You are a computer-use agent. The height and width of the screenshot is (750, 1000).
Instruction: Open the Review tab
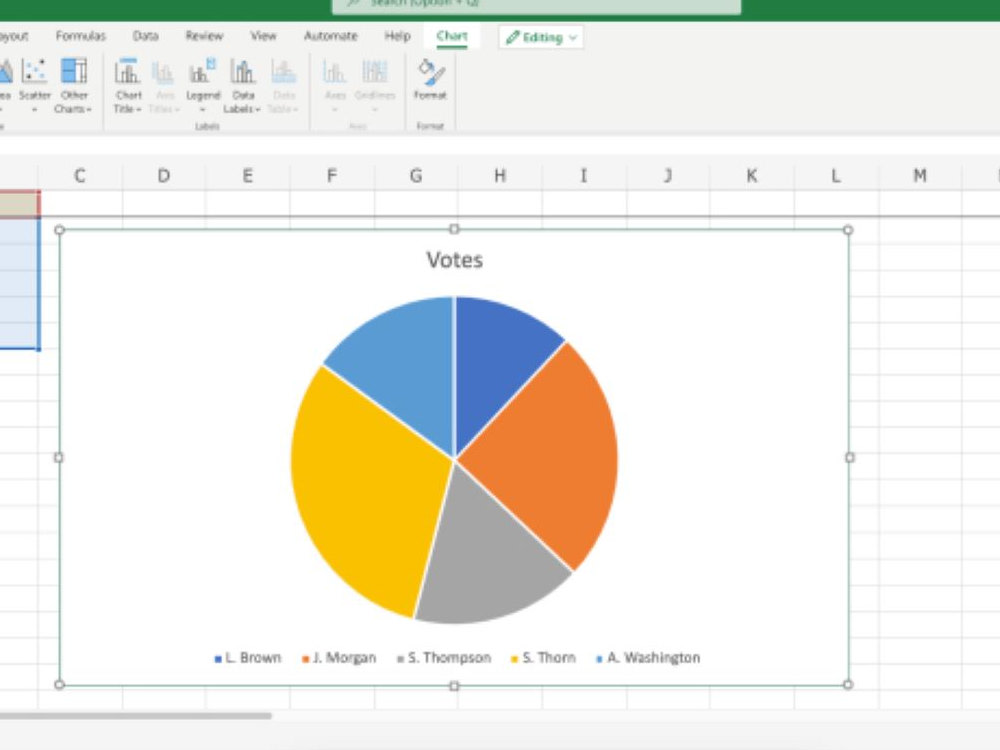[x=204, y=36]
